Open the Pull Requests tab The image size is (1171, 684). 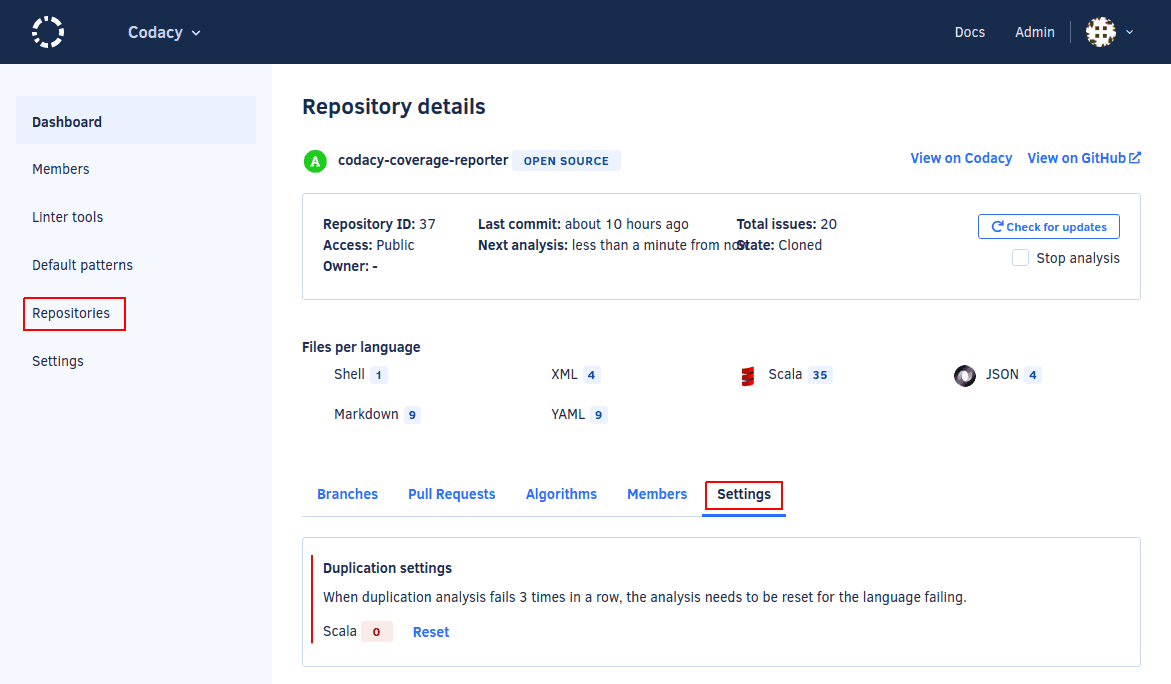click(x=451, y=494)
